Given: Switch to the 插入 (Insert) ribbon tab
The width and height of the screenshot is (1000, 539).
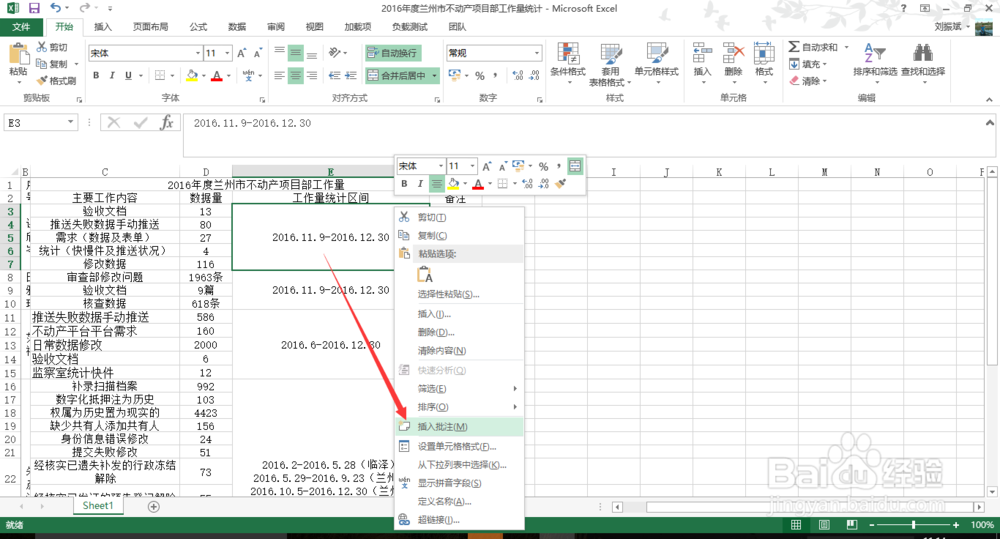Looking at the screenshot, I should point(103,27).
